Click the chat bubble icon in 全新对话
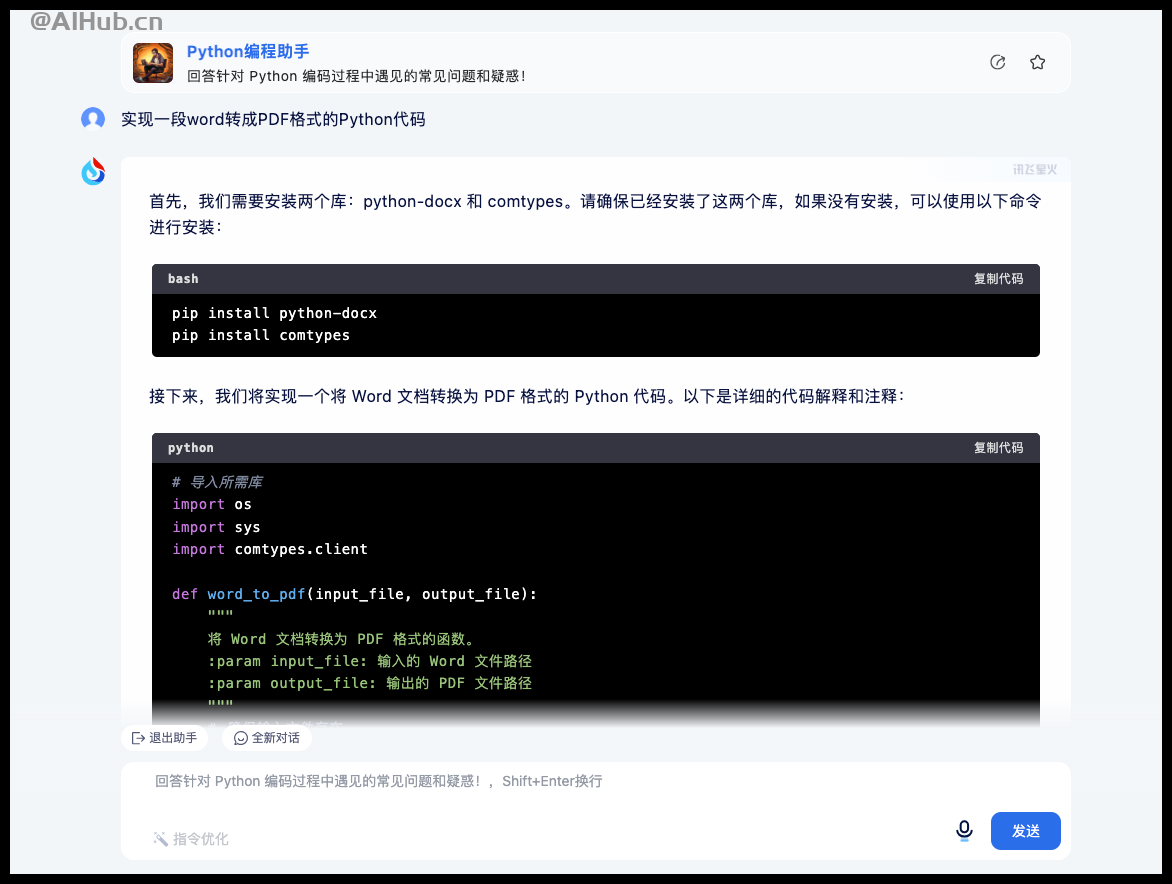Viewport: 1172px width, 884px height. pos(241,738)
